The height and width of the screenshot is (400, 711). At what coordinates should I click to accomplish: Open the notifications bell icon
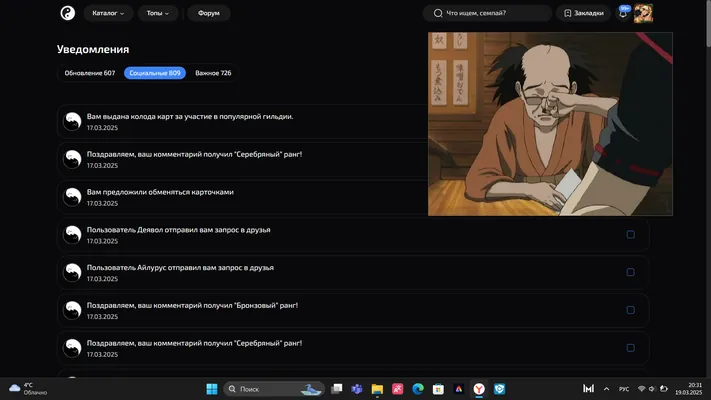pos(623,13)
